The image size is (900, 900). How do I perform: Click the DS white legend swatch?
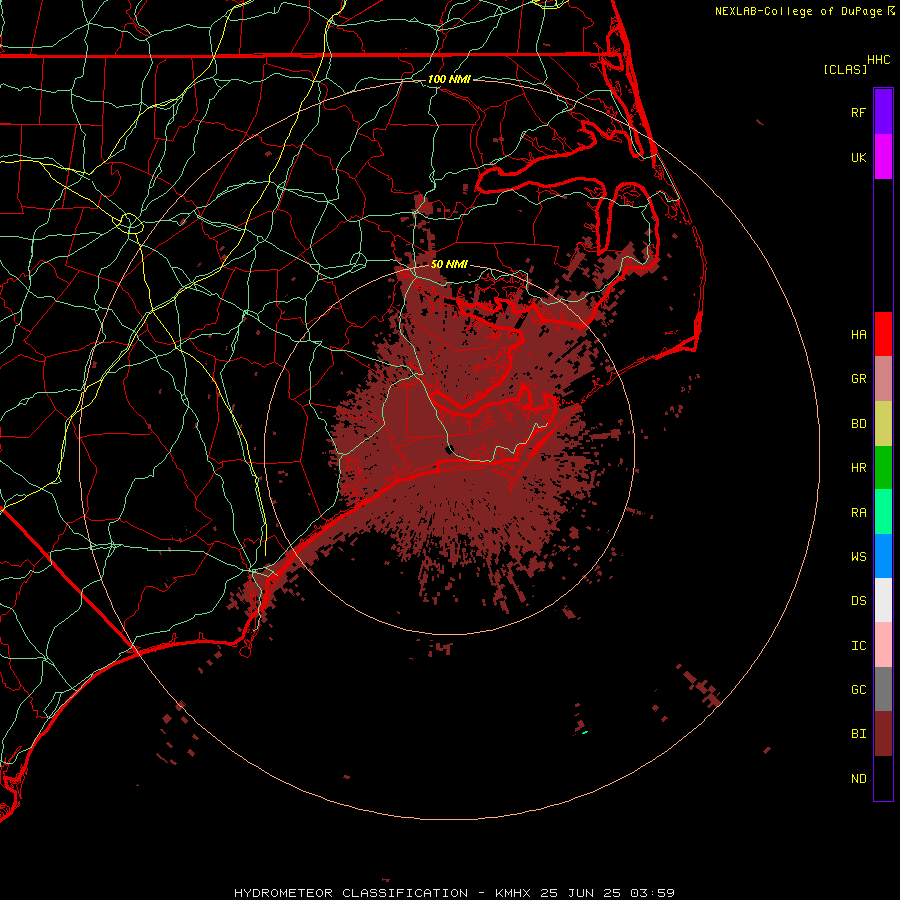point(883,600)
